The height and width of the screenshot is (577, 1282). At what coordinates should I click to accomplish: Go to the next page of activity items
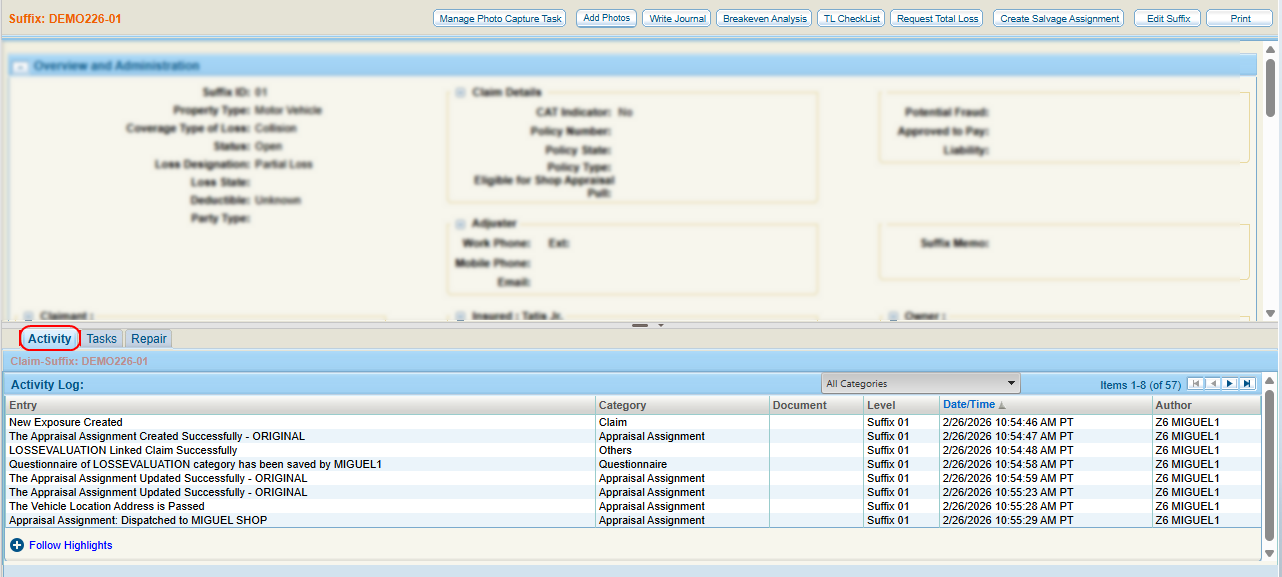click(x=1230, y=384)
